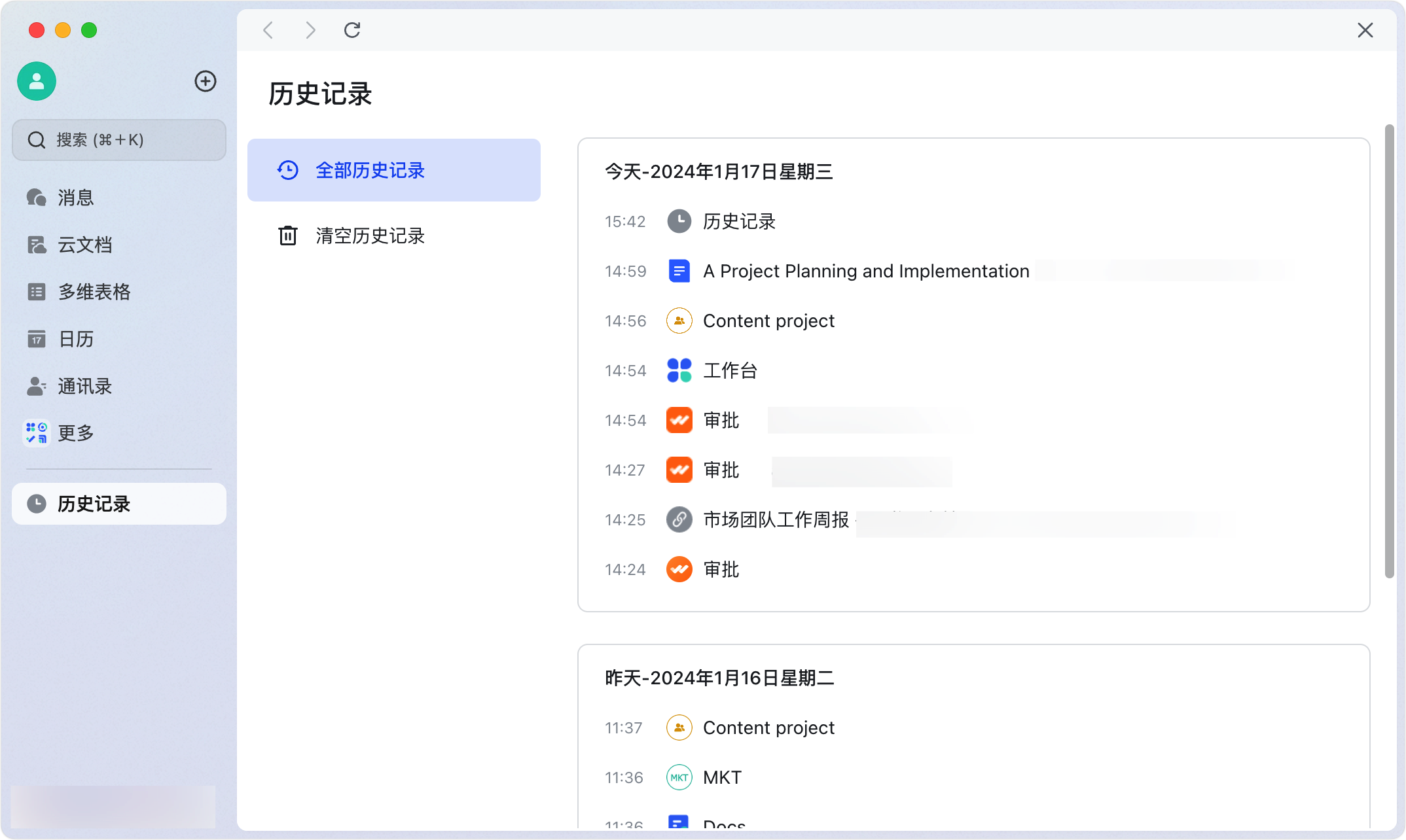This screenshot has width=1406, height=840.
Task: Open the 云文档 cloud docs section
Action: click(x=85, y=244)
